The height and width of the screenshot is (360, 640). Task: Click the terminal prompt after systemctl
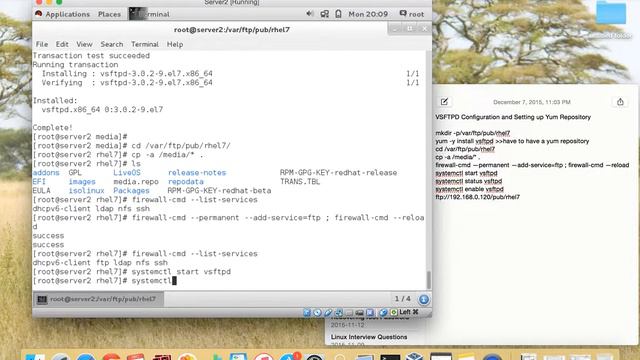[x=174, y=281]
